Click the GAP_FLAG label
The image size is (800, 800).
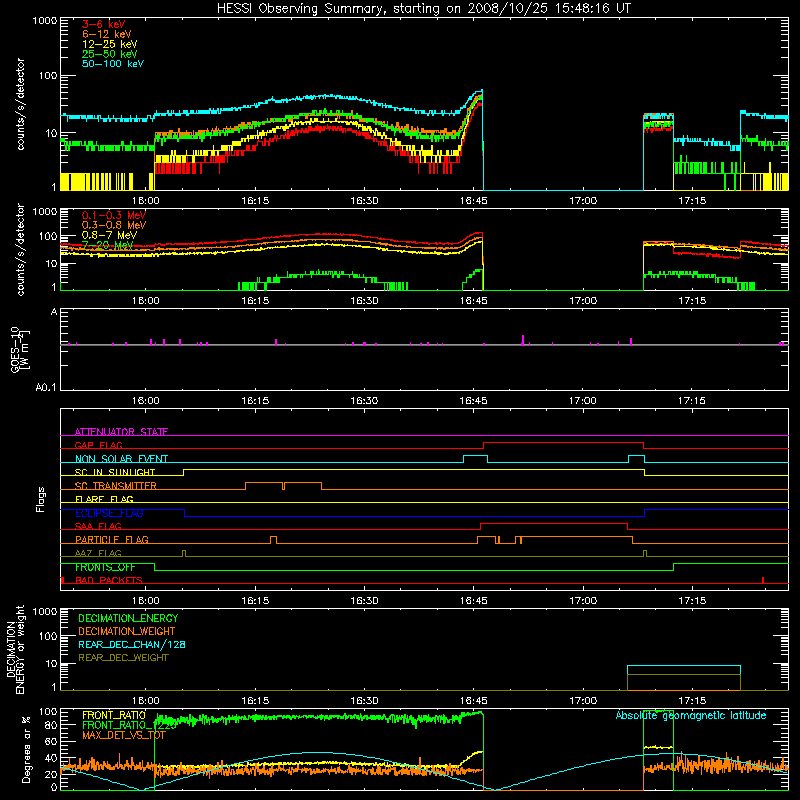[x=98, y=445]
